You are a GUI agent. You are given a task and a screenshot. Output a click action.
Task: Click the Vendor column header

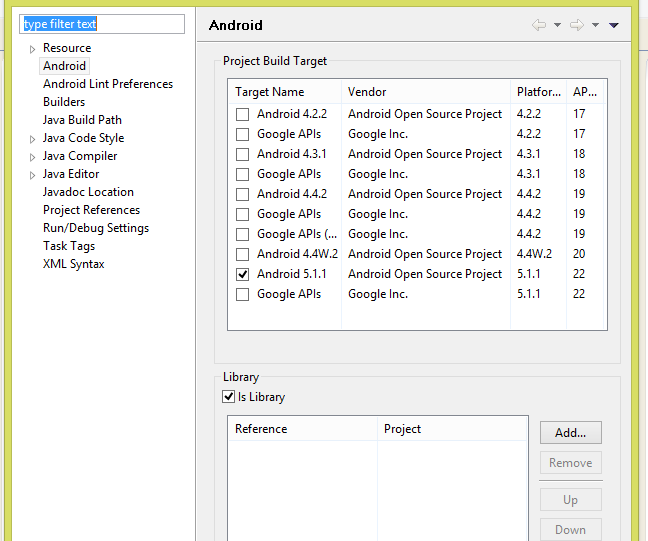(367, 92)
